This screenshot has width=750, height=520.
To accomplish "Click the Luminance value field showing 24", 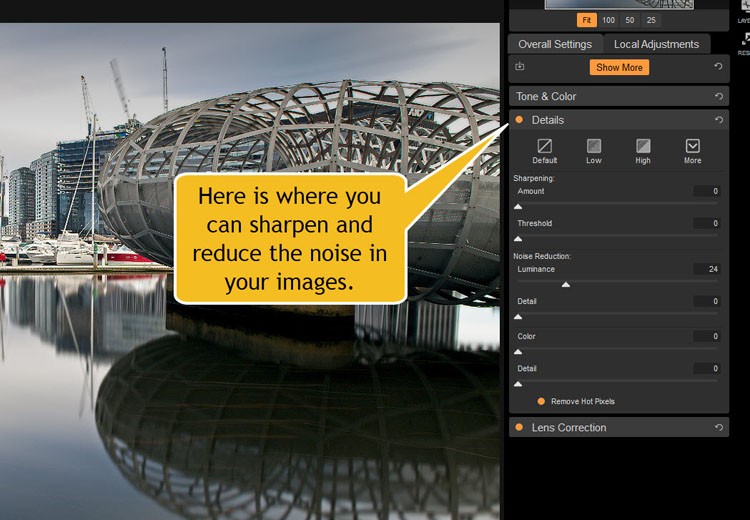I will coord(706,269).
